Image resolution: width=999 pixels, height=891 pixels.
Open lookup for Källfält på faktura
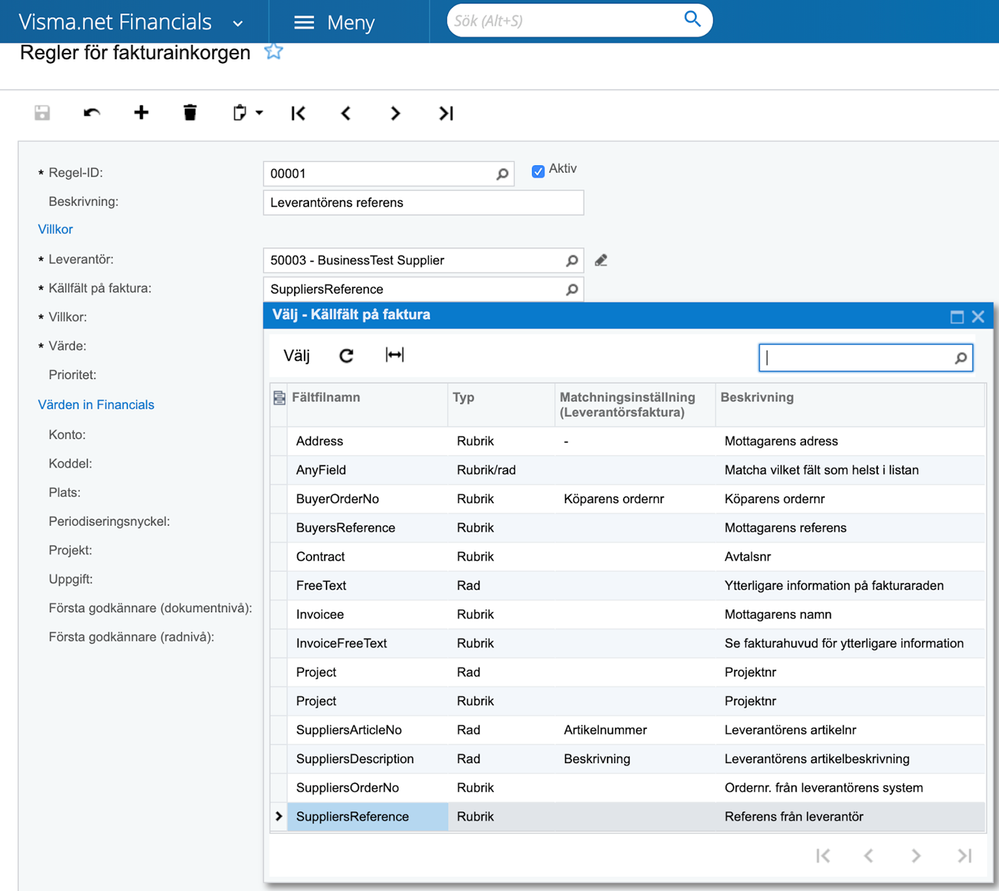click(571, 289)
